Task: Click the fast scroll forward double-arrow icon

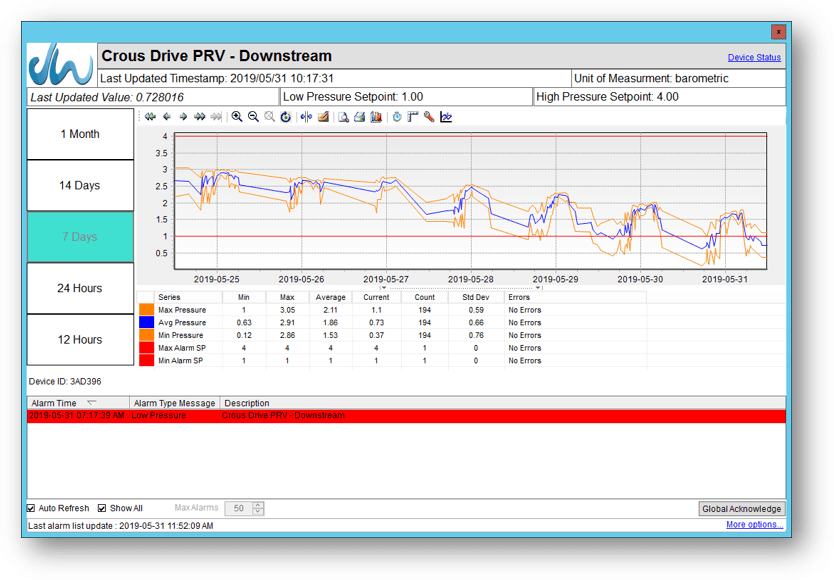Action: 199,117
